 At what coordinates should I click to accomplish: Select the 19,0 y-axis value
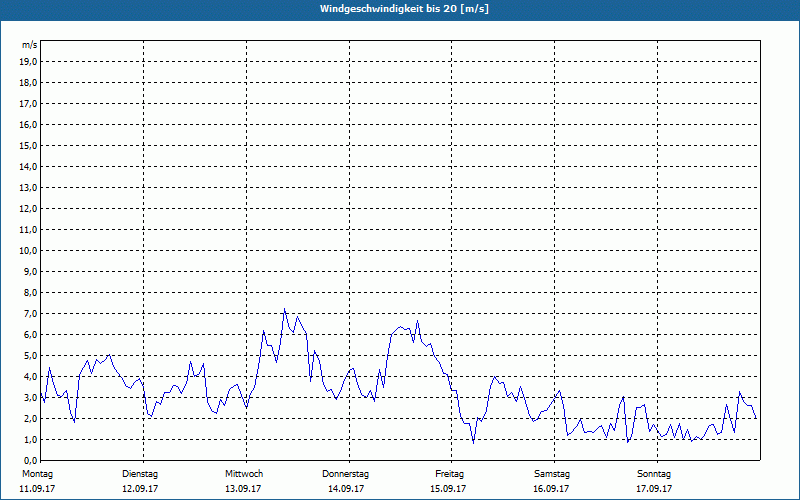[28, 62]
